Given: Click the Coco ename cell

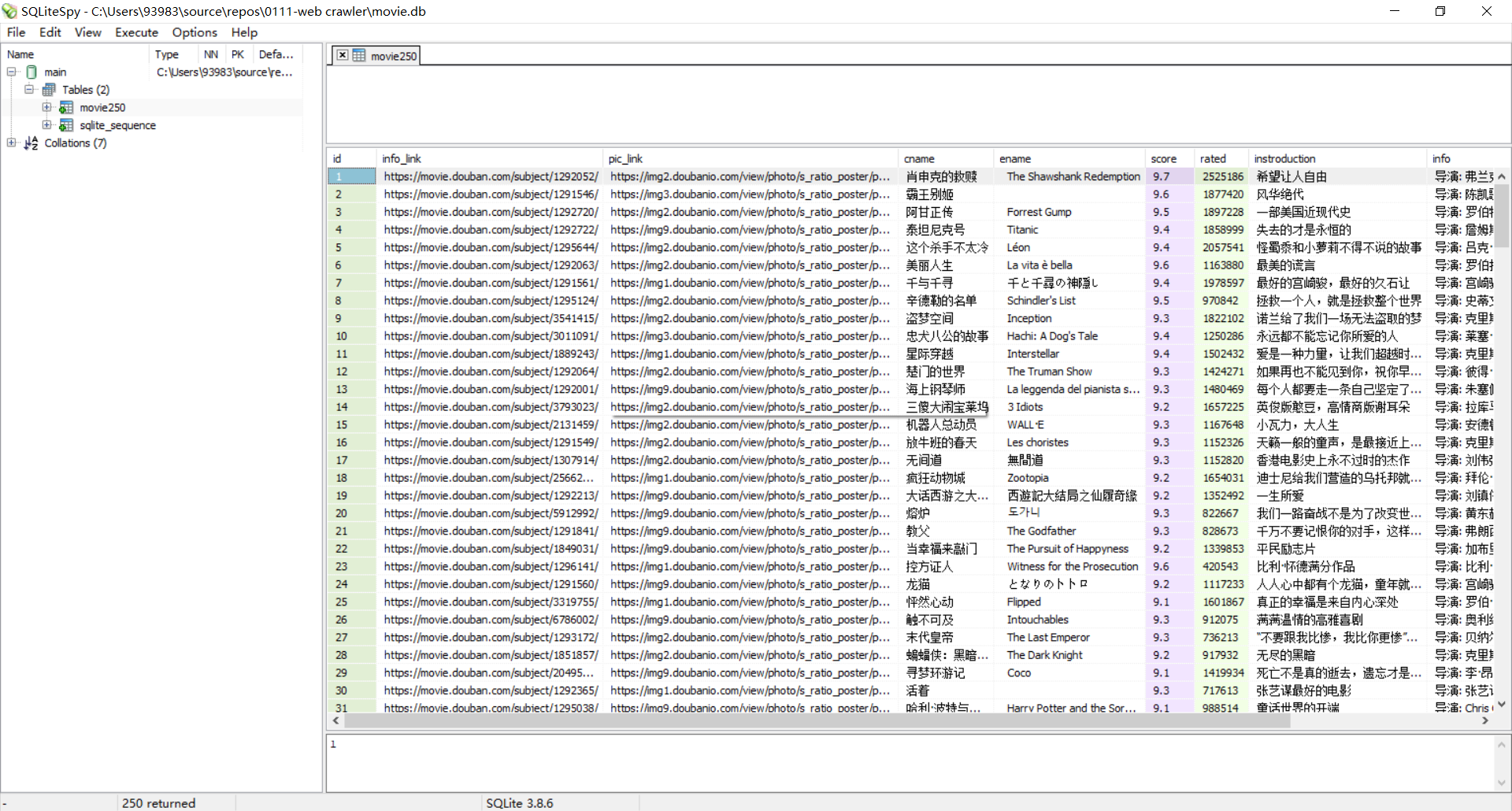Looking at the screenshot, I should tap(1069, 672).
